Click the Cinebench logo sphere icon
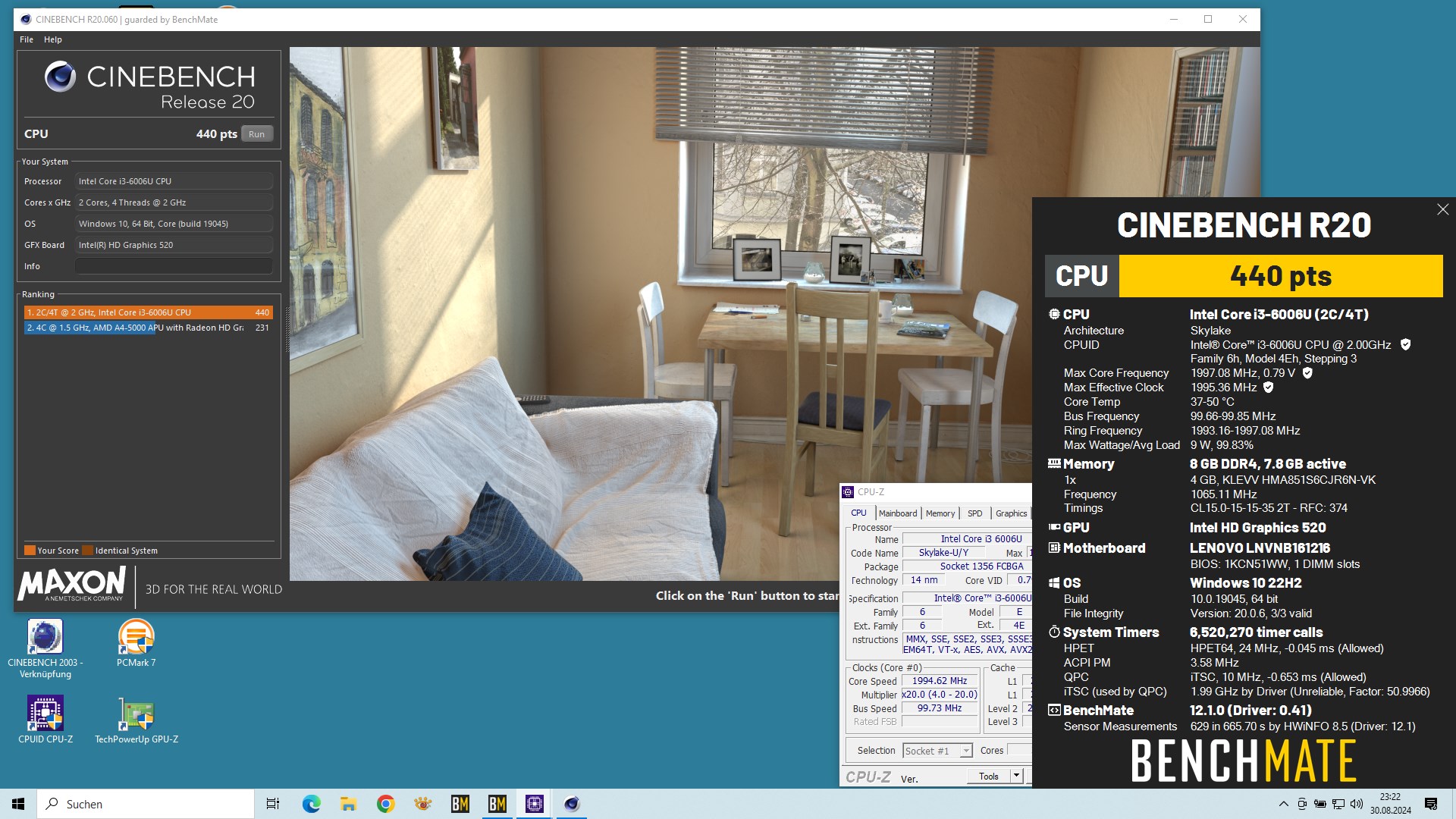 tap(60, 77)
